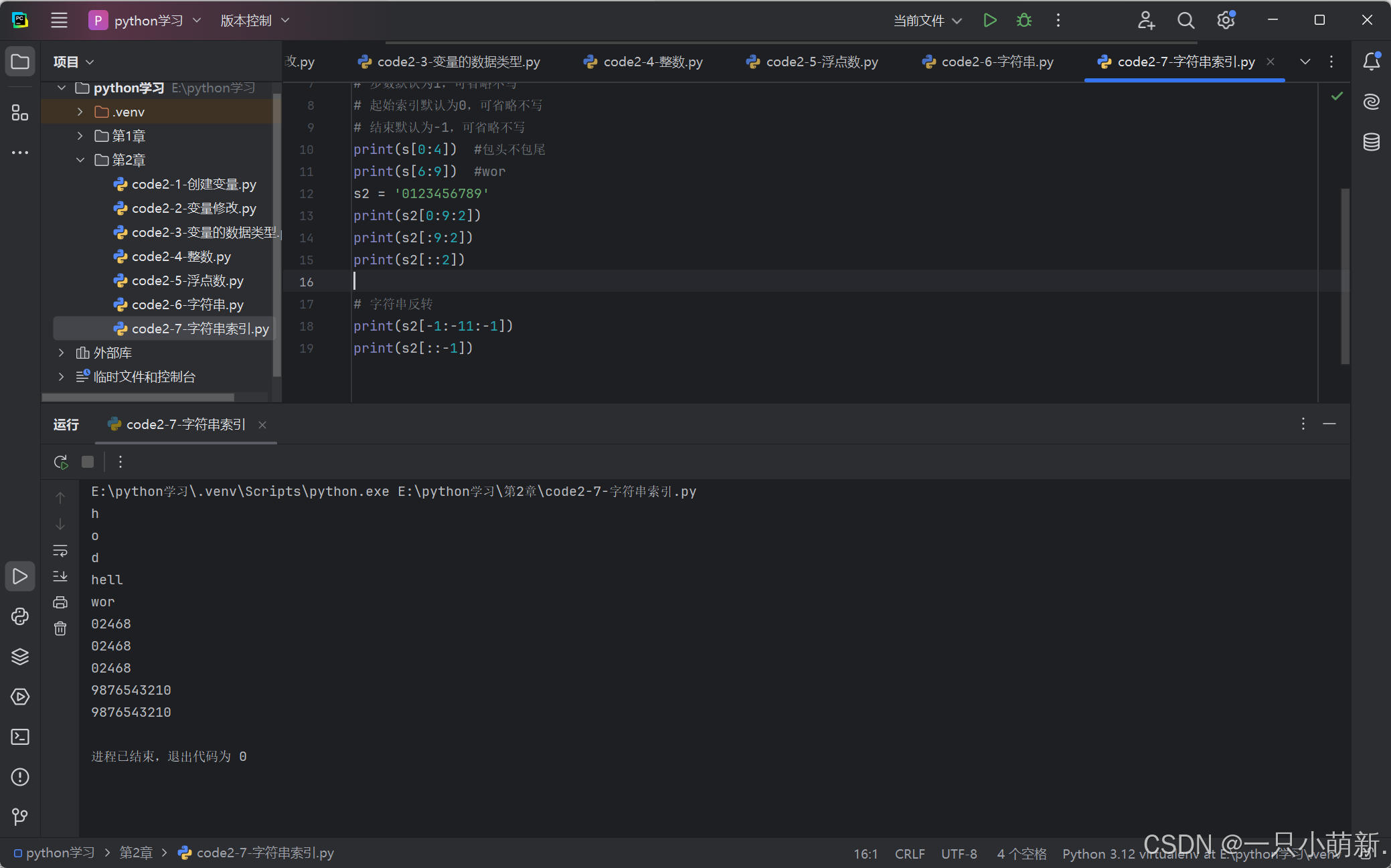The image size is (1391, 868).
Task: Expand the 外部库 tree node
Action: click(x=62, y=353)
